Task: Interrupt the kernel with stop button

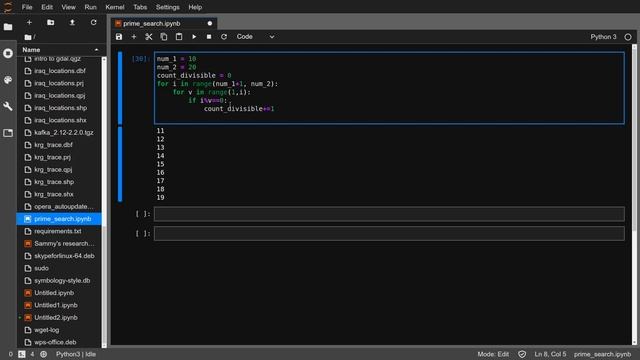Action: click(x=209, y=37)
